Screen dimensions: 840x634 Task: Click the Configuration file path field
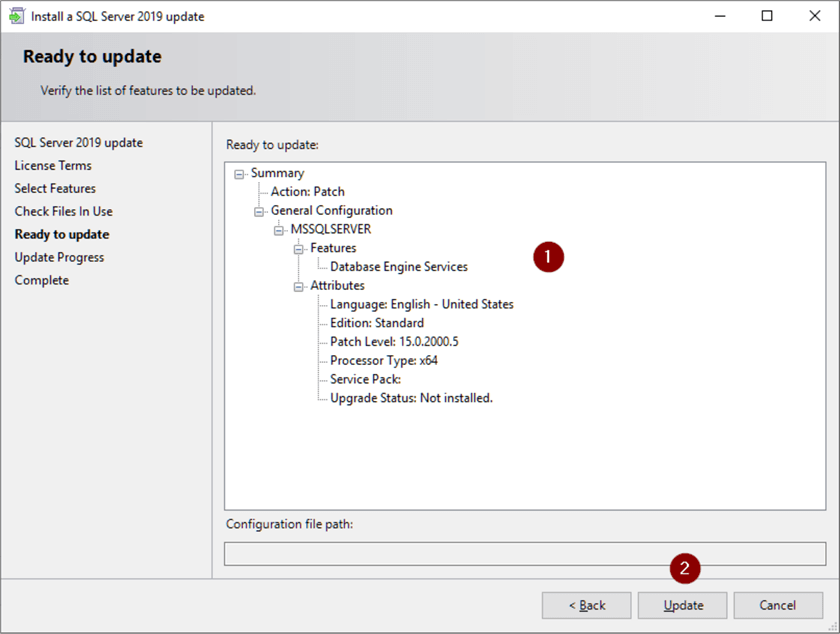pos(525,554)
